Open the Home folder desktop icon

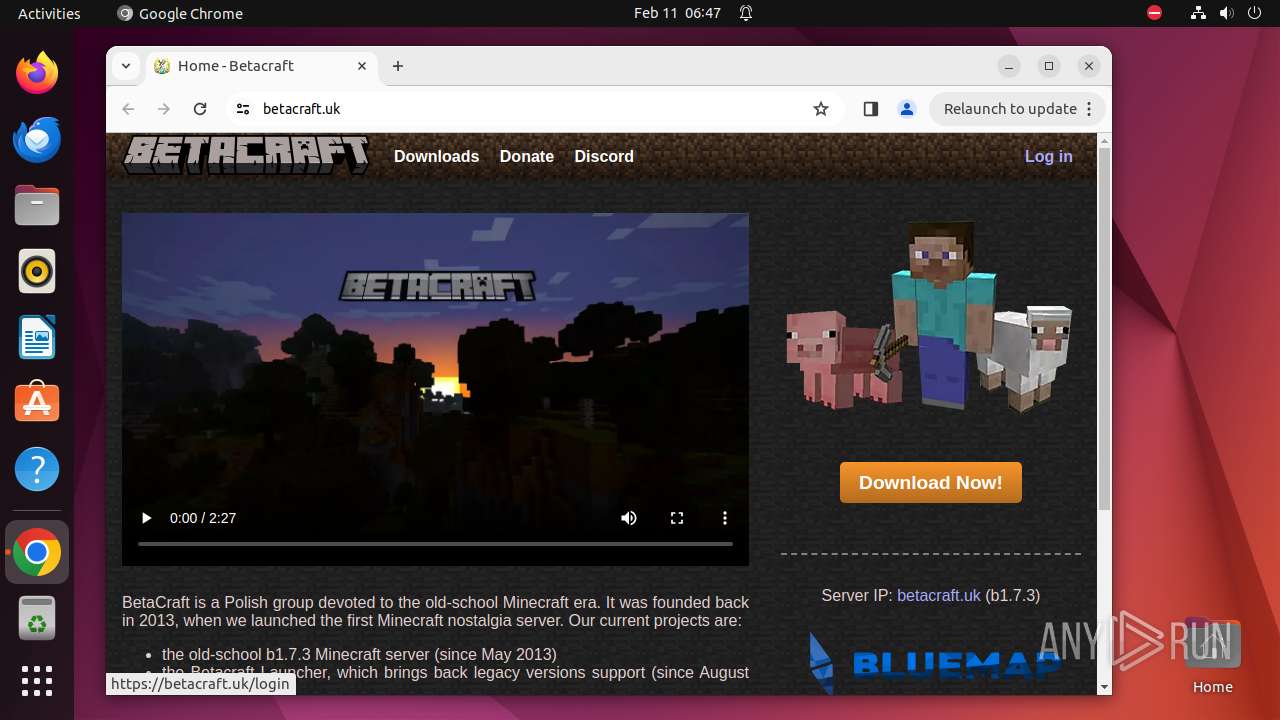tap(1212, 657)
